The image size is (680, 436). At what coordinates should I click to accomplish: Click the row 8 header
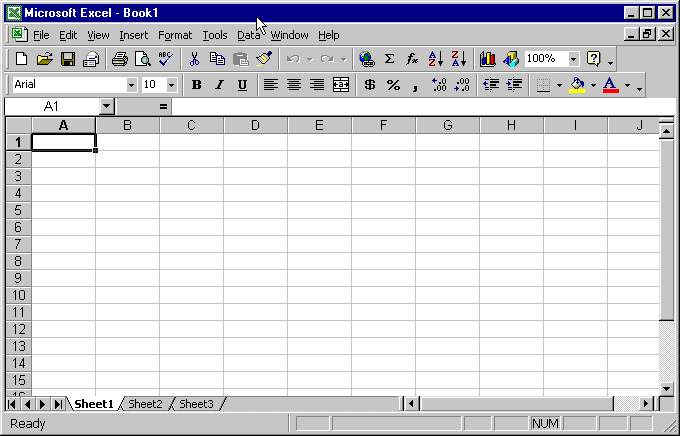tap(17, 261)
